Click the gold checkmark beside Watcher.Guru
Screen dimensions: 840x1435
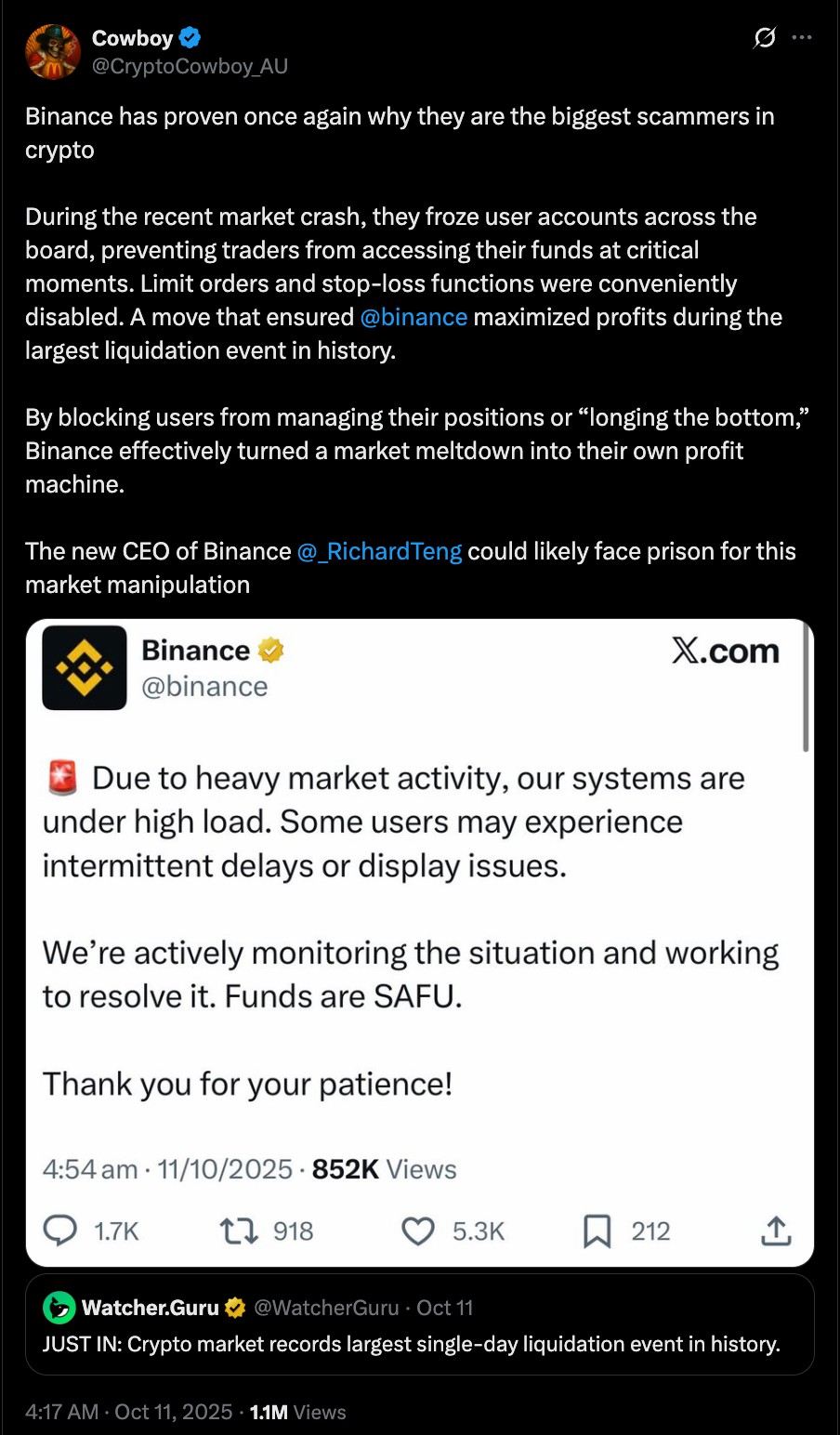[x=235, y=1308]
